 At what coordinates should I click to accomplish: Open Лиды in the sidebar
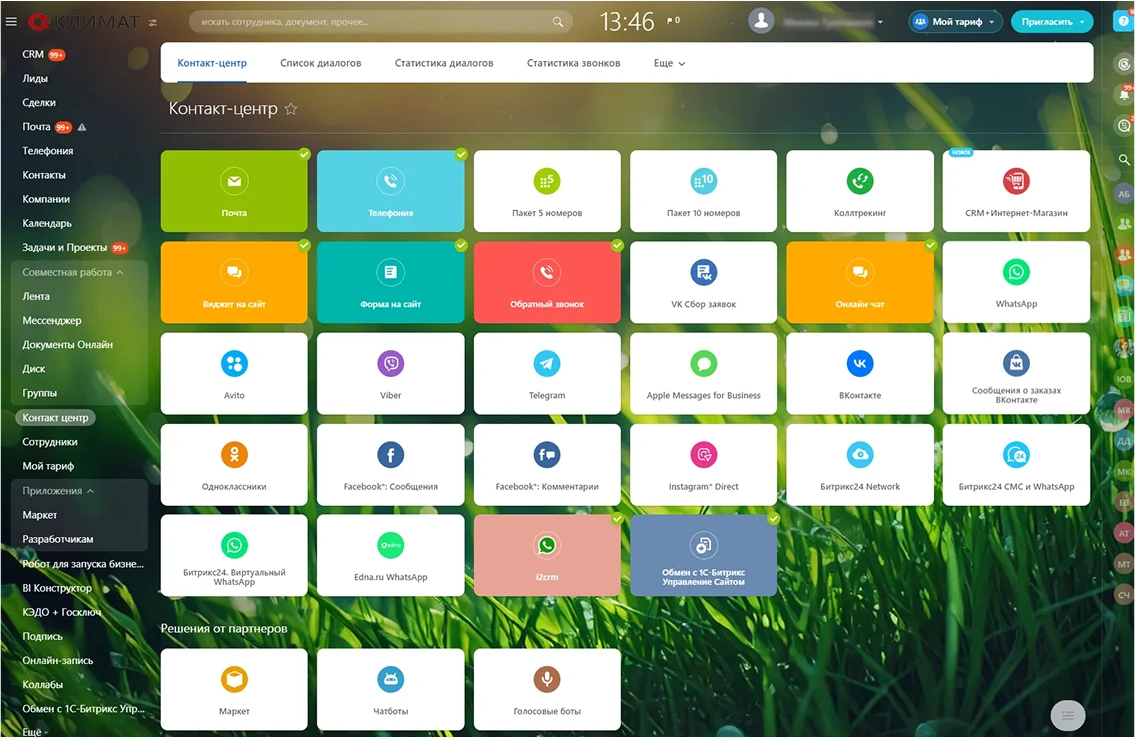point(35,78)
